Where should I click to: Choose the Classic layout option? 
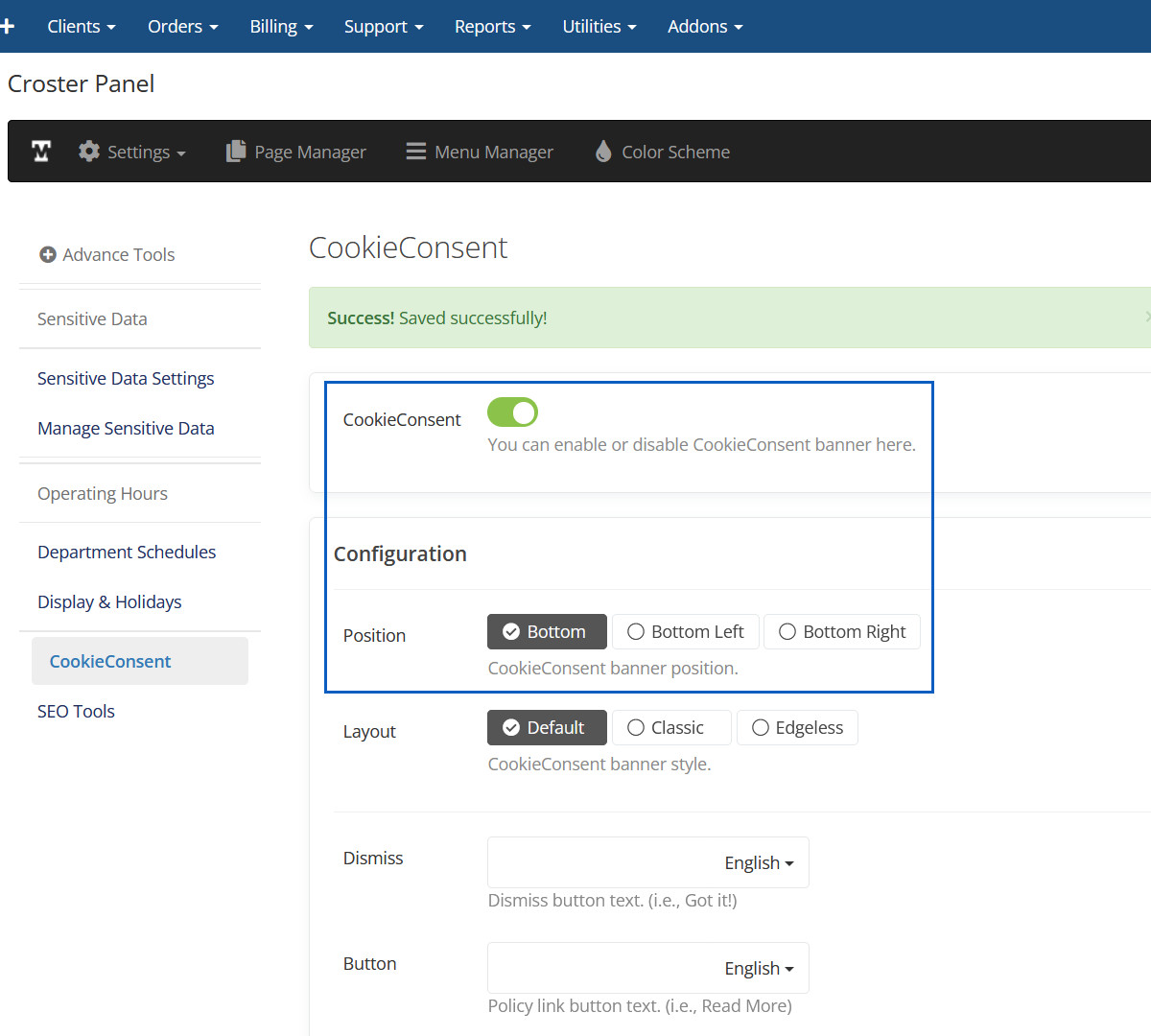pos(671,728)
